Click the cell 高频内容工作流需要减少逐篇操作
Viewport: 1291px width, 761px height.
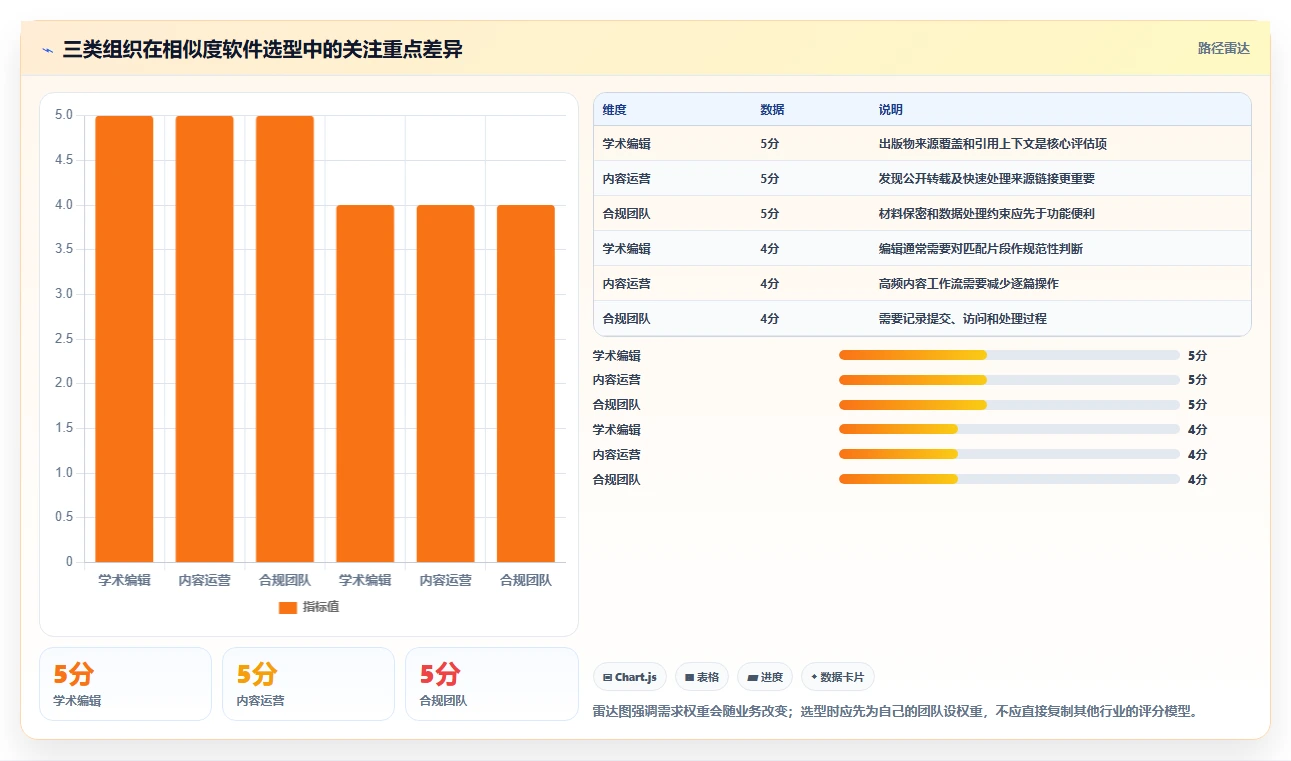968,284
